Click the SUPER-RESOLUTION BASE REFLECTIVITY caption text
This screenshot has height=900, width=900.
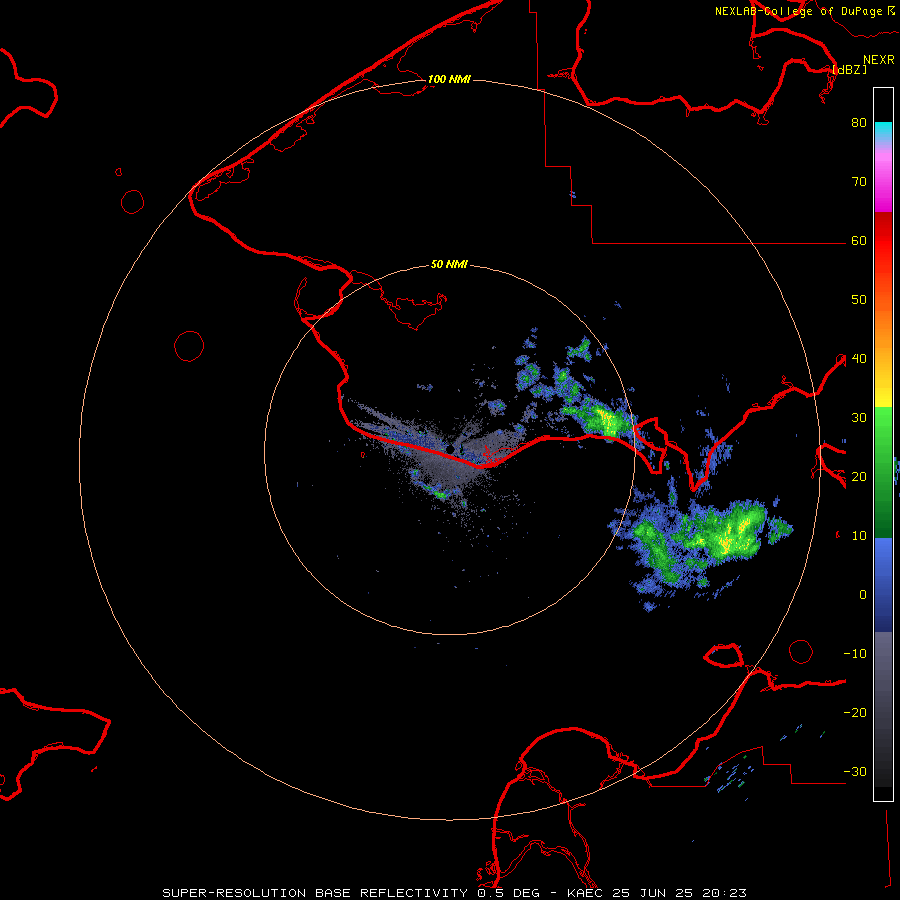pyautogui.click(x=317, y=893)
